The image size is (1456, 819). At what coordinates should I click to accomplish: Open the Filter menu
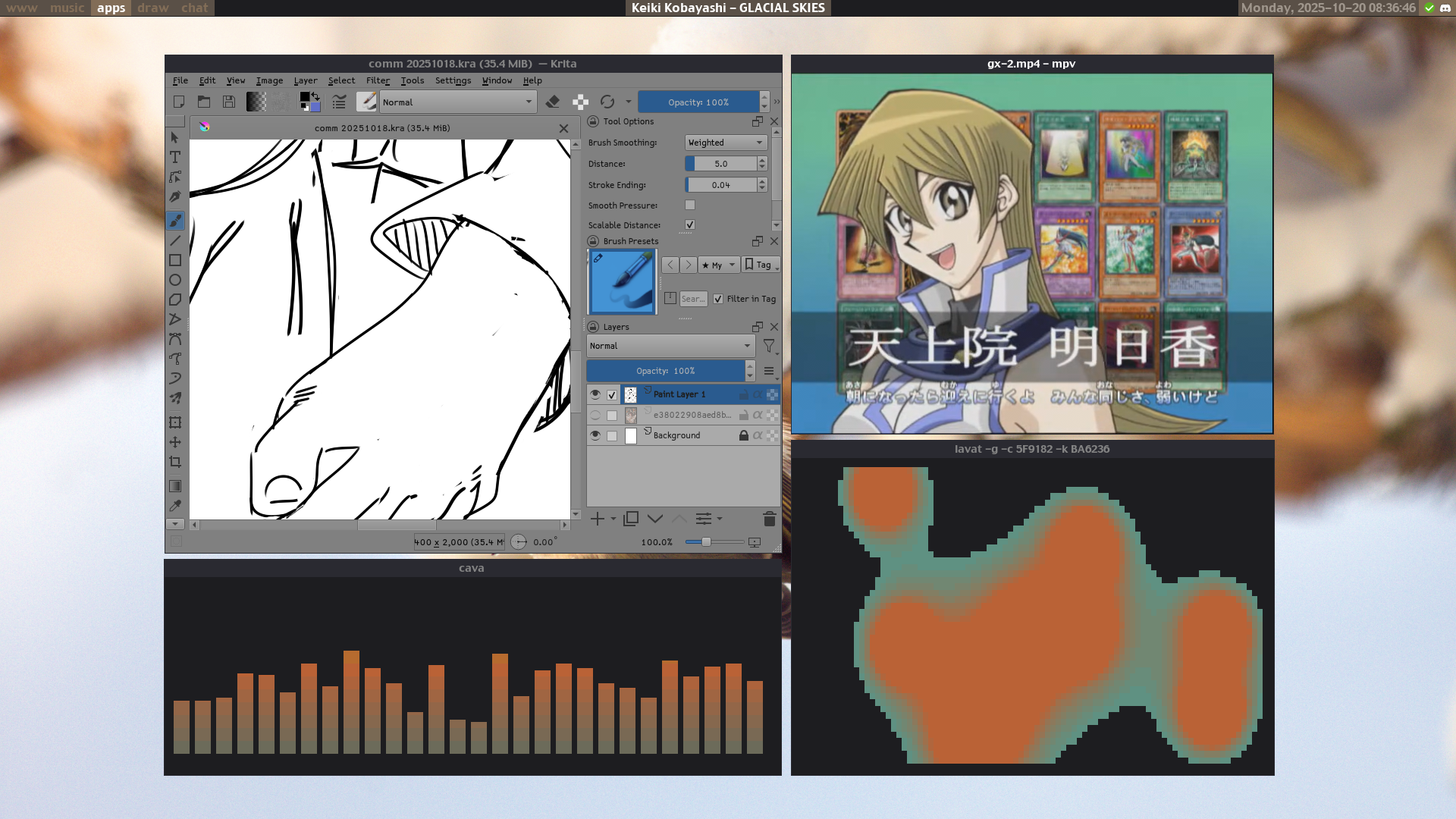(x=378, y=80)
